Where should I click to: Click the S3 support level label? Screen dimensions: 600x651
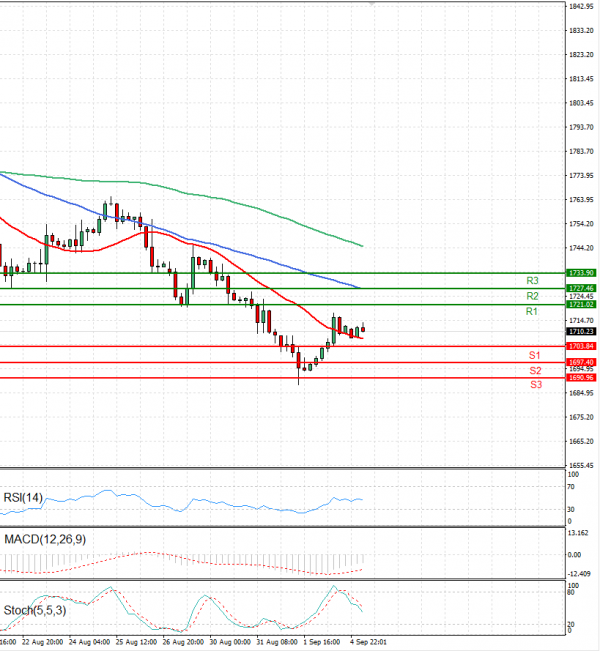click(x=535, y=384)
